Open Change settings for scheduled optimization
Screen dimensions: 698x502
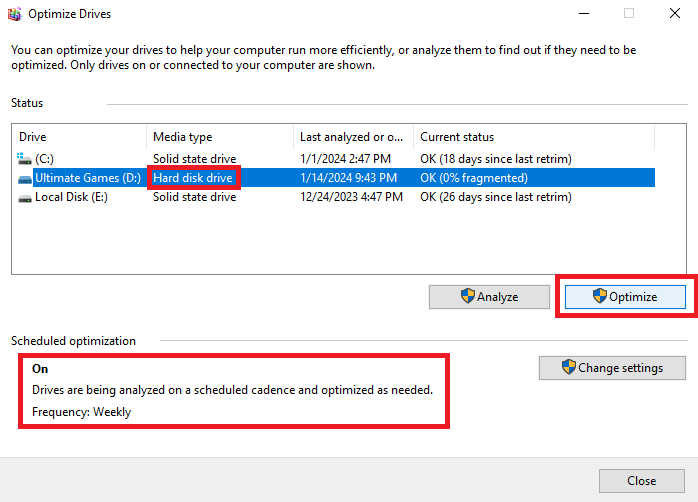pos(612,368)
